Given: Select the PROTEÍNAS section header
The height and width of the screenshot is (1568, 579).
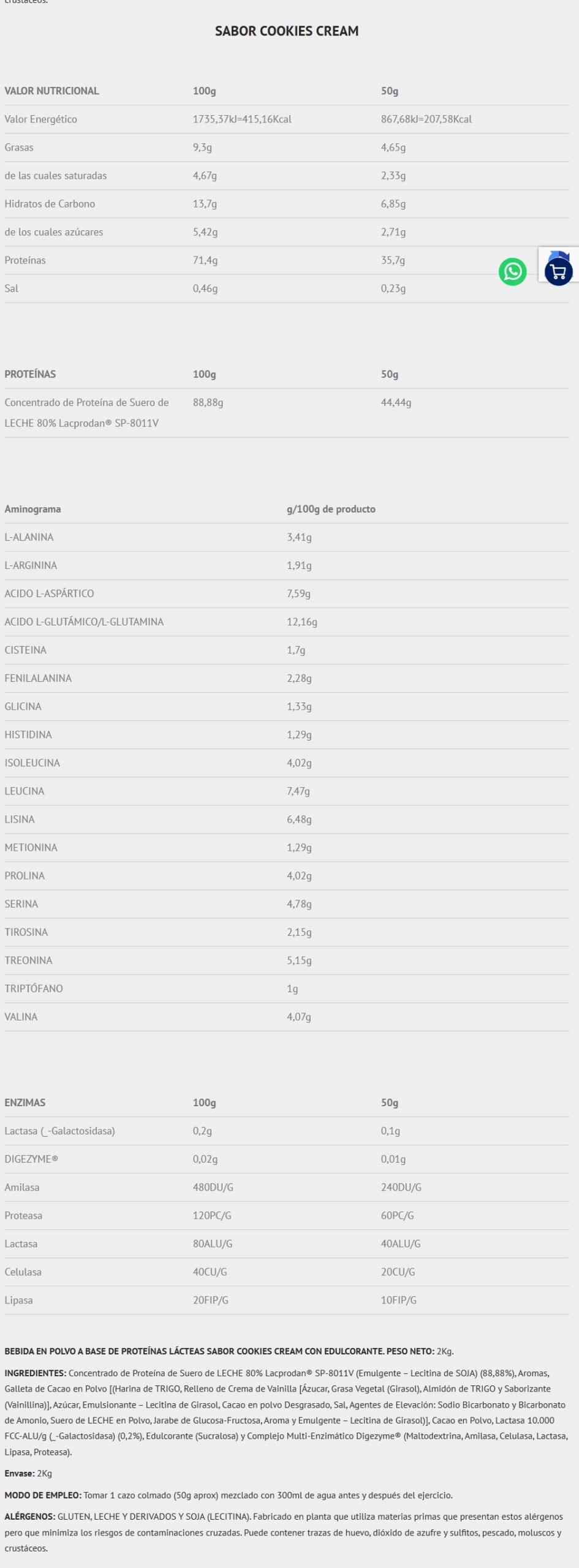Looking at the screenshot, I should coord(30,374).
